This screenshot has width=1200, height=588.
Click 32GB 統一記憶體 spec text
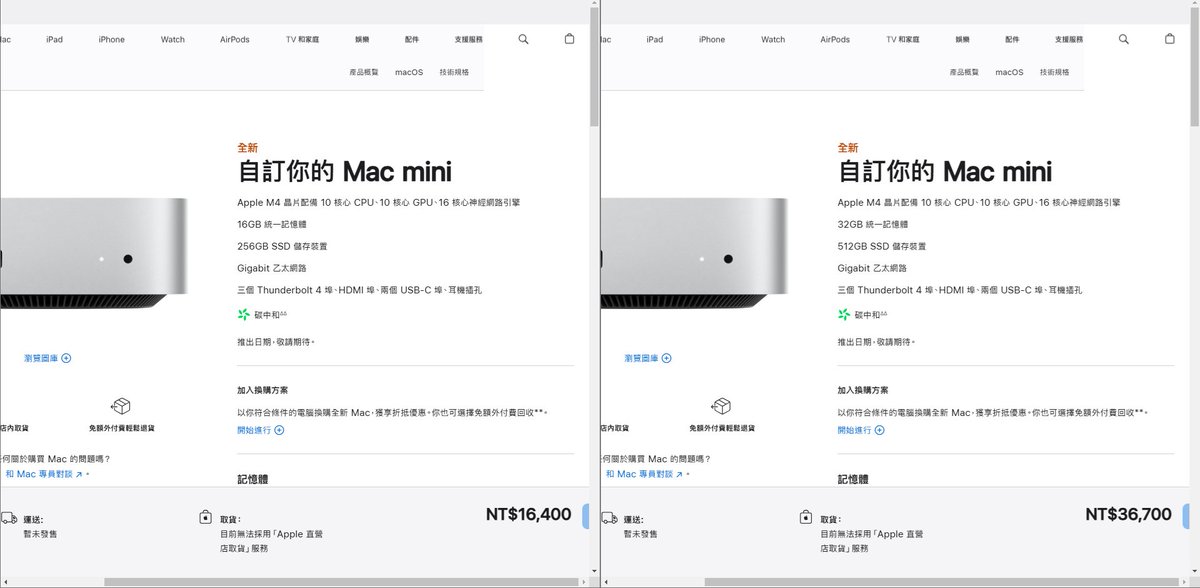(x=872, y=224)
